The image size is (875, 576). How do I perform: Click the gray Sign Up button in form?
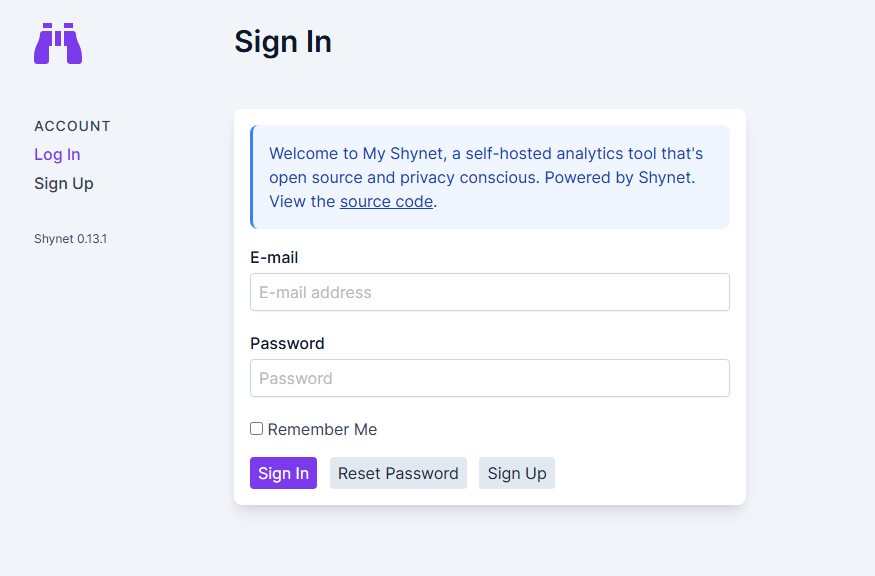(x=517, y=473)
